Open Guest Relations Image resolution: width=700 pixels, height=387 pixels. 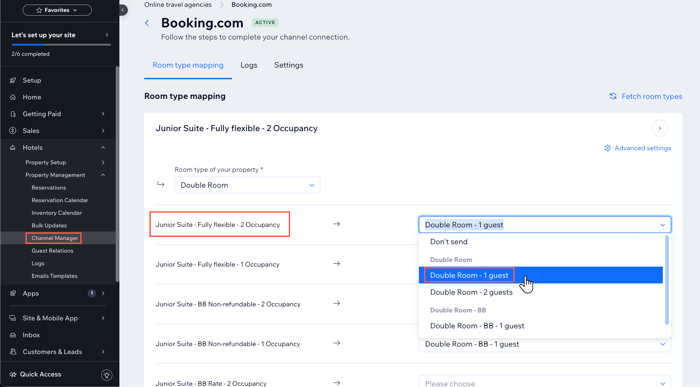pyautogui.click(x=52, y=251)
